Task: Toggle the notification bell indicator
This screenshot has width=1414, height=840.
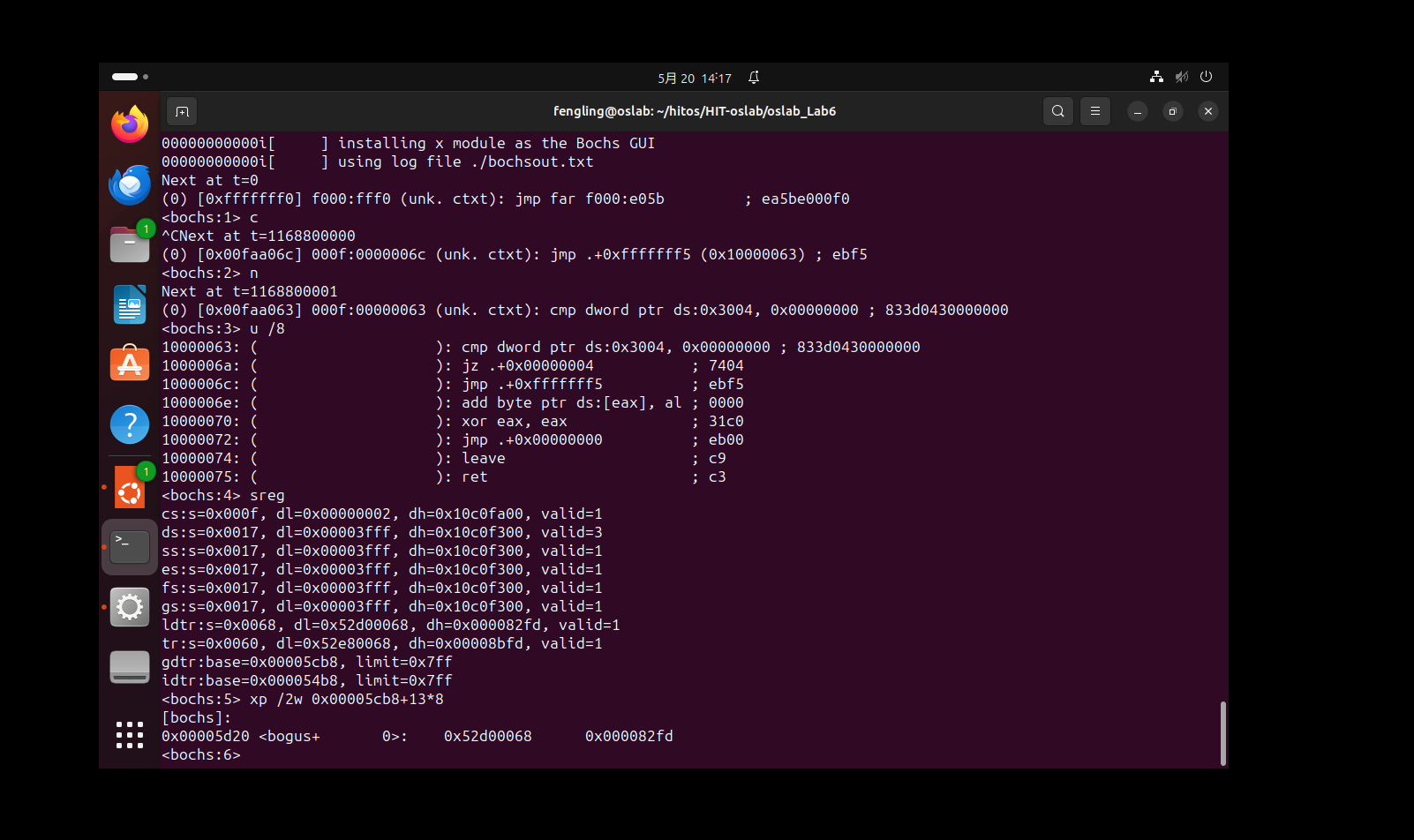Action: (754, 78)
